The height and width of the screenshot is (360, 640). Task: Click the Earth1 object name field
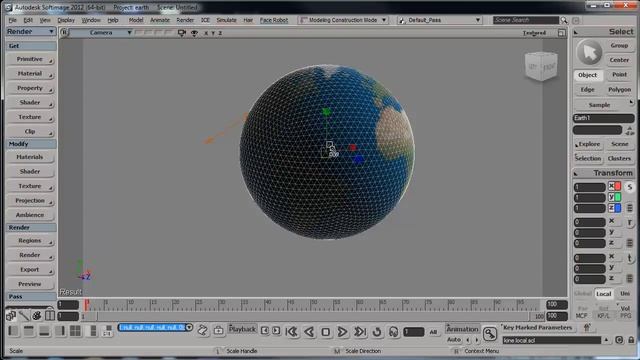pyautogui.click(x=603, y=118)
